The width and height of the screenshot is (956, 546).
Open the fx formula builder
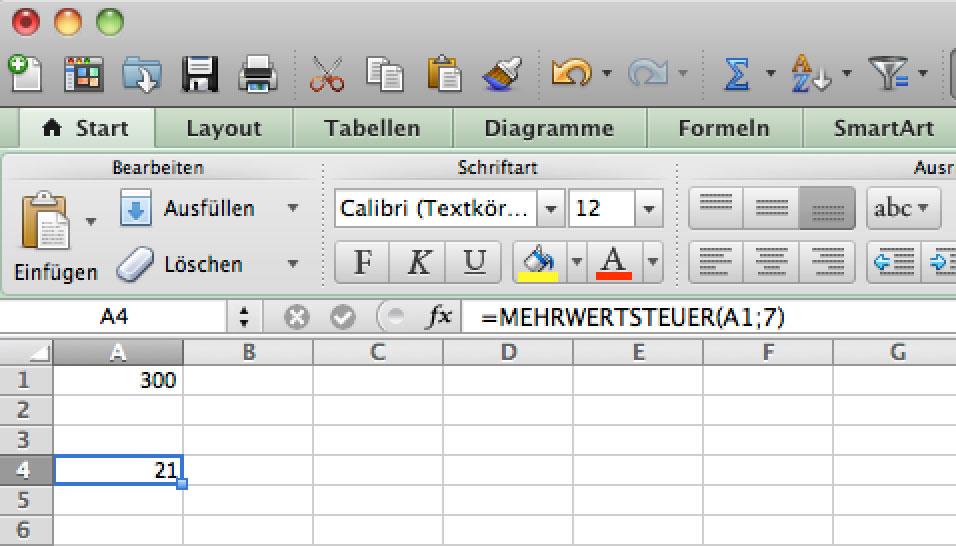(x=440, y=316)
